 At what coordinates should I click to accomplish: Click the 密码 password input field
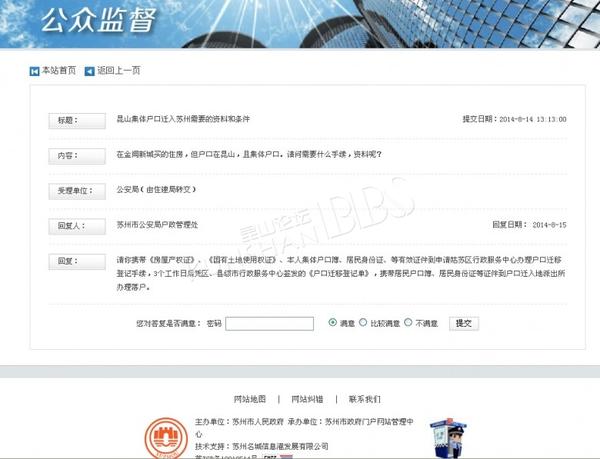270,323
